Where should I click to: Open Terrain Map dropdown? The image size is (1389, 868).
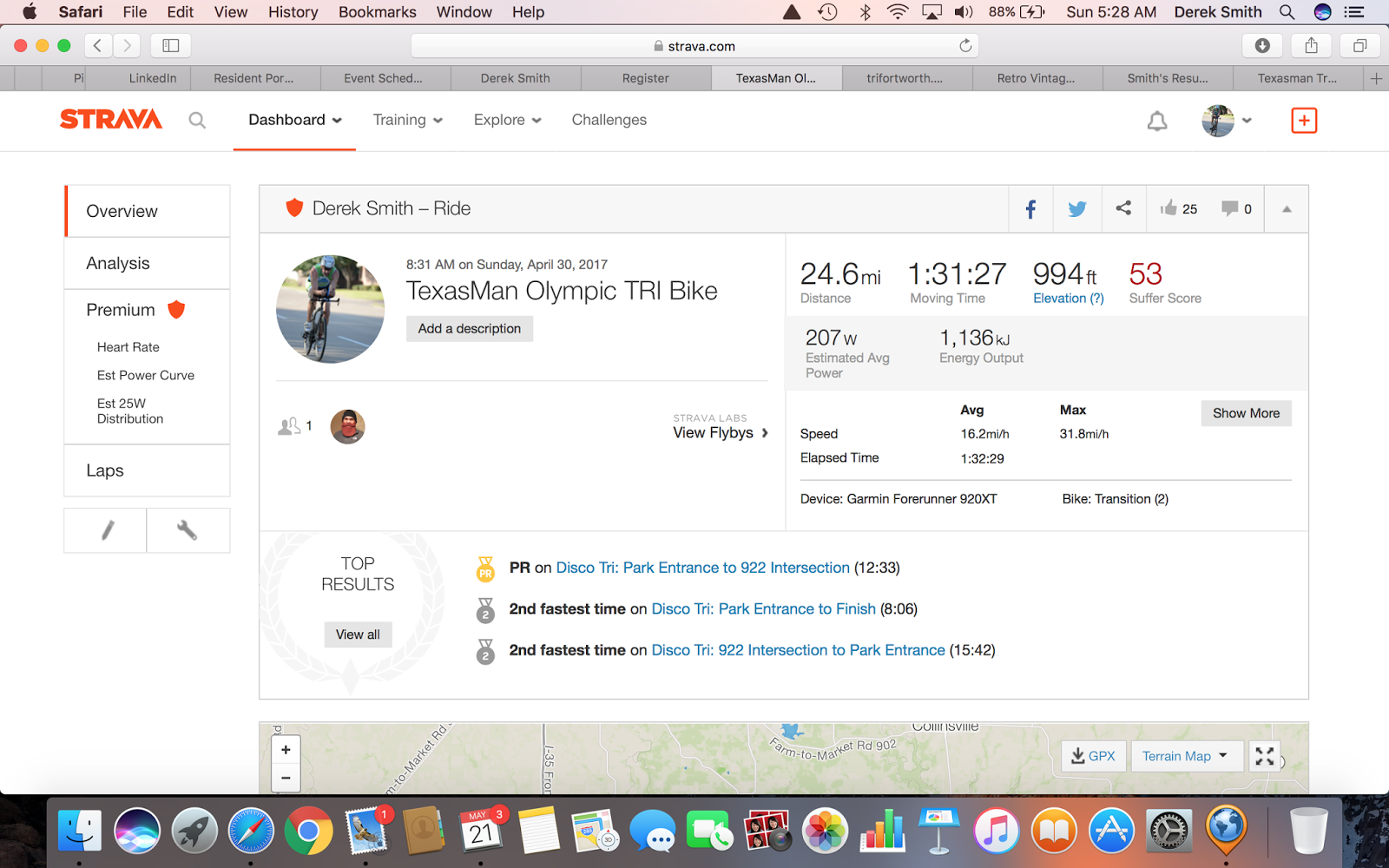[x=1185, y=756]
